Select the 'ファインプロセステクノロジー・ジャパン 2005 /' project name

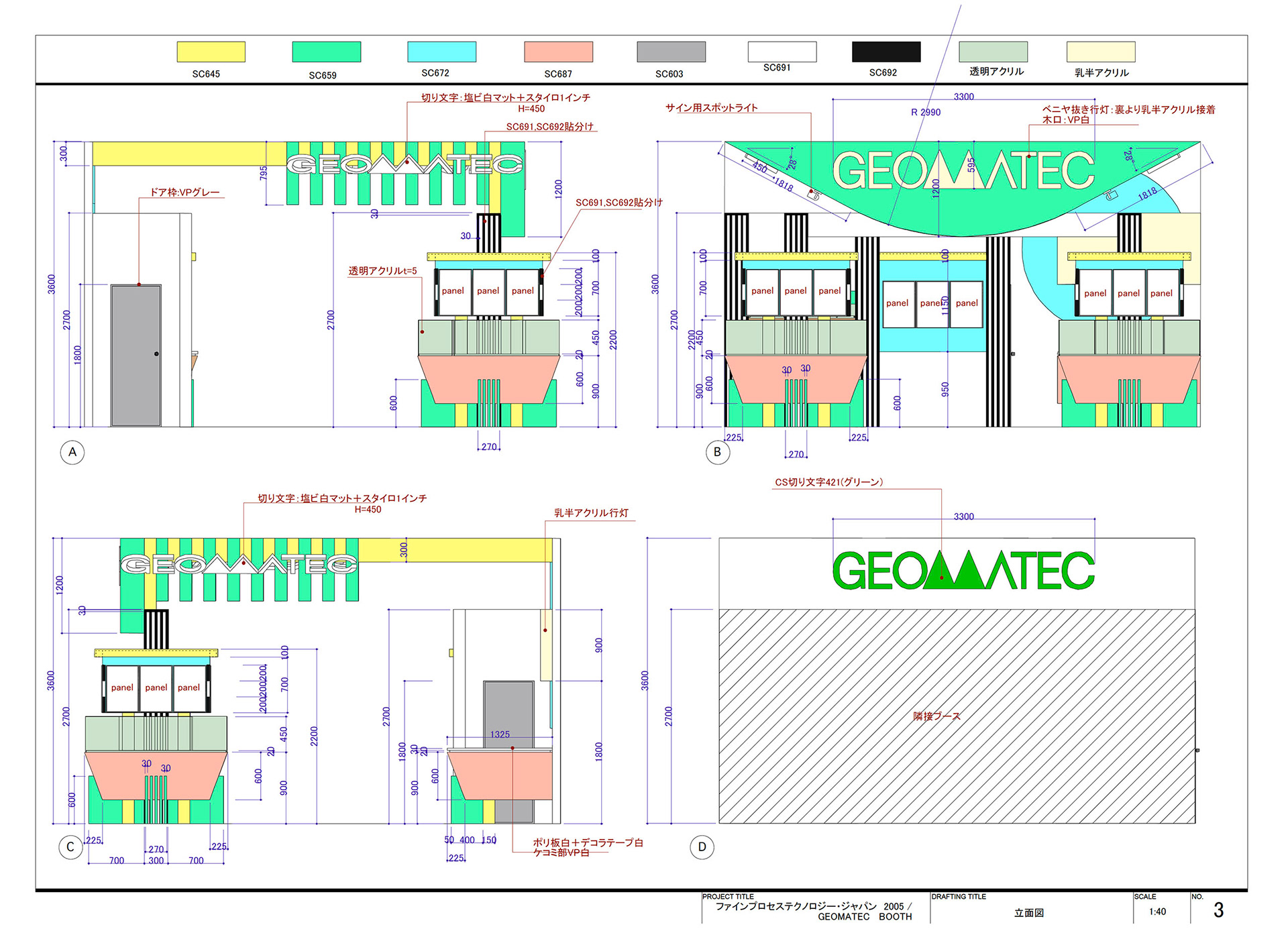tap(814, 906)
